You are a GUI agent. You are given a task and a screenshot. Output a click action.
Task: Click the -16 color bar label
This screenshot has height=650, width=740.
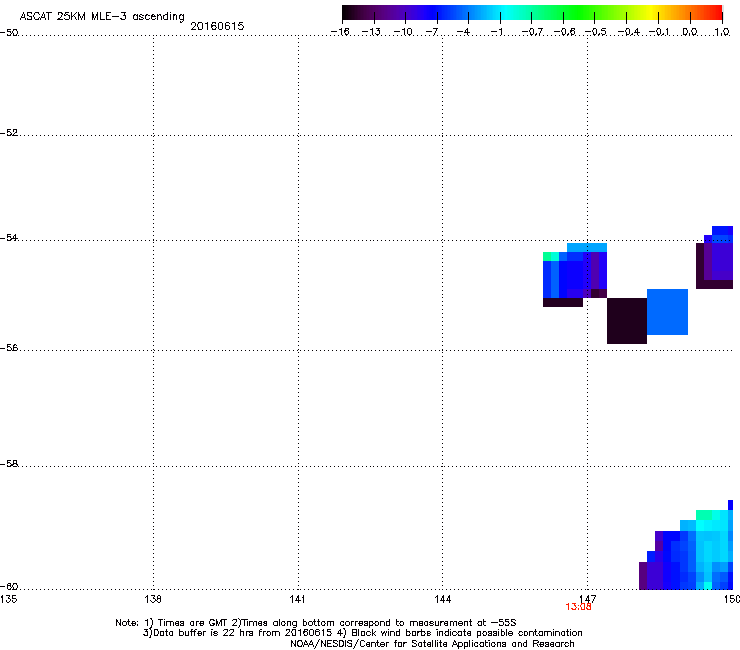[x=340, y=32]
